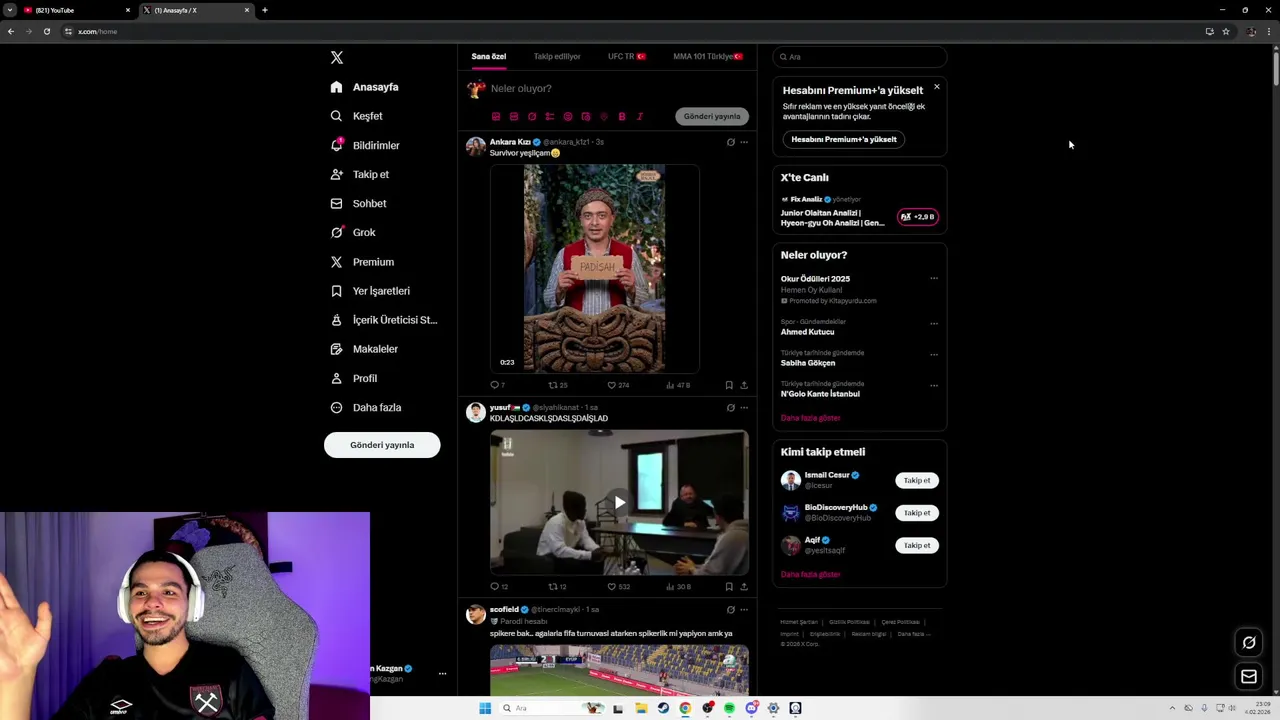Reload the browser page

click(x=47, y=31)
